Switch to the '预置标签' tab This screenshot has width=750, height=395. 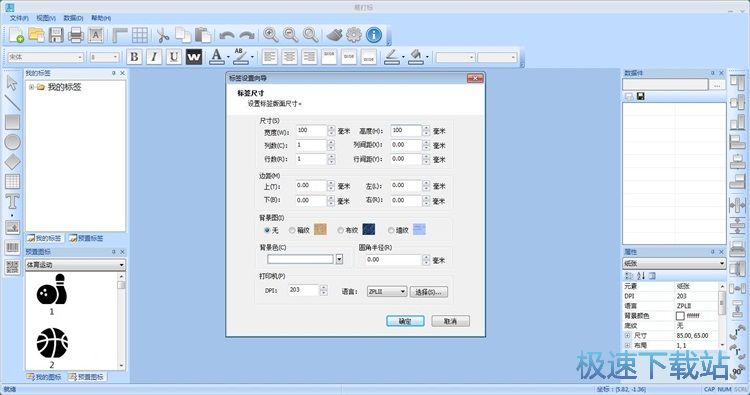click(86, 238)
